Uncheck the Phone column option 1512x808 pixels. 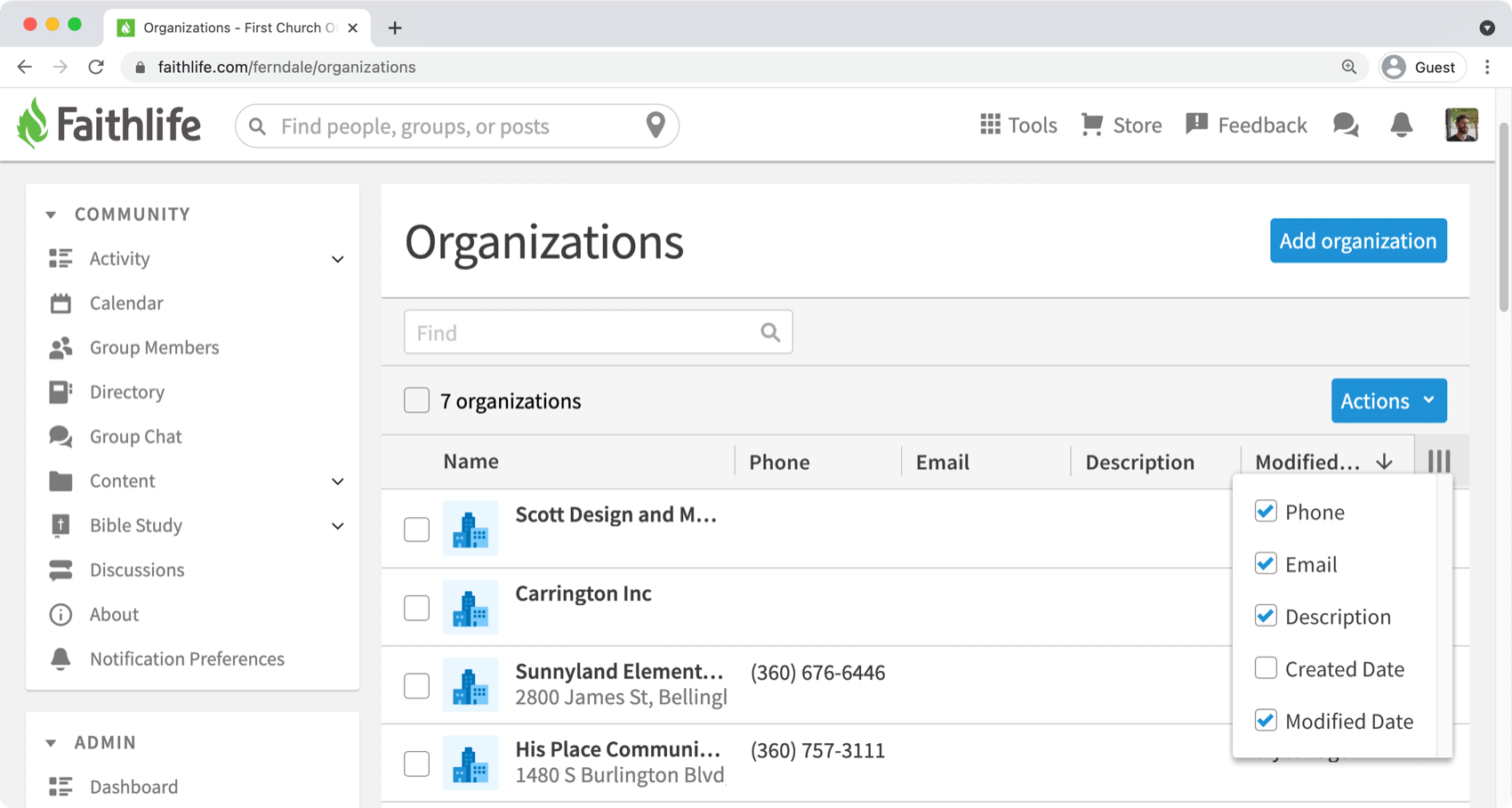pos(1266,511)
